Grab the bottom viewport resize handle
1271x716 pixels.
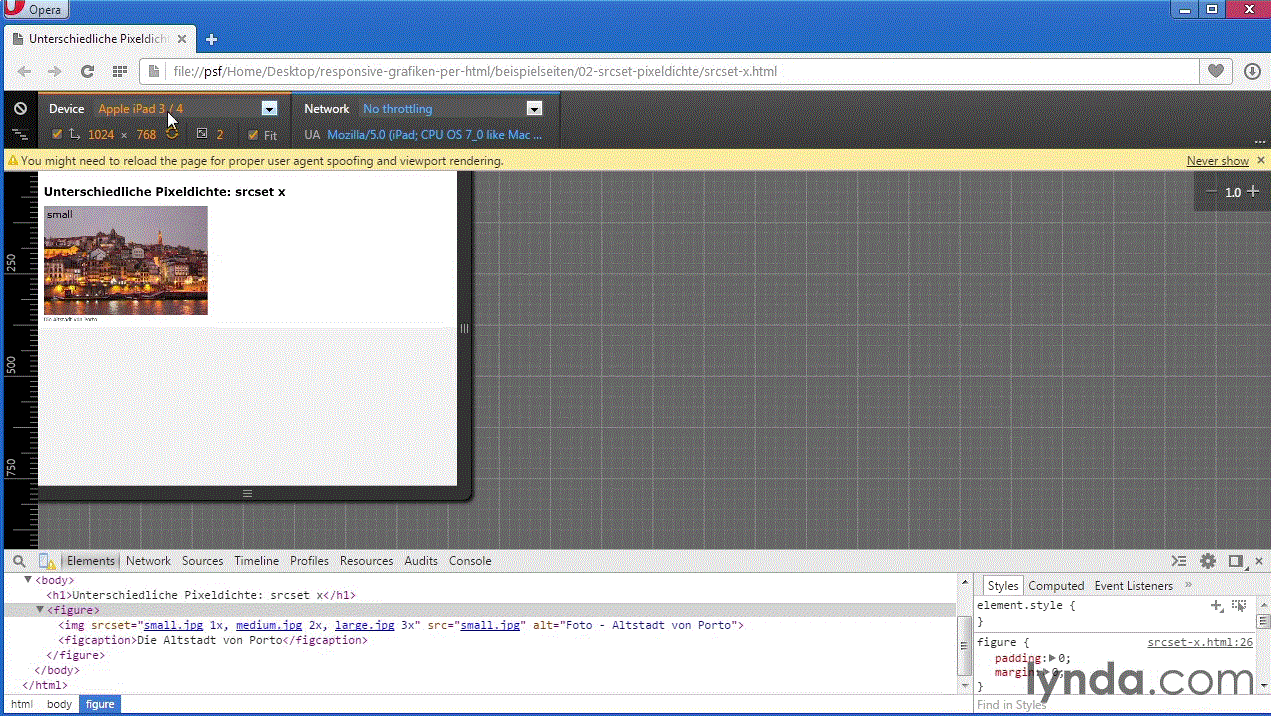pos(247,493)
